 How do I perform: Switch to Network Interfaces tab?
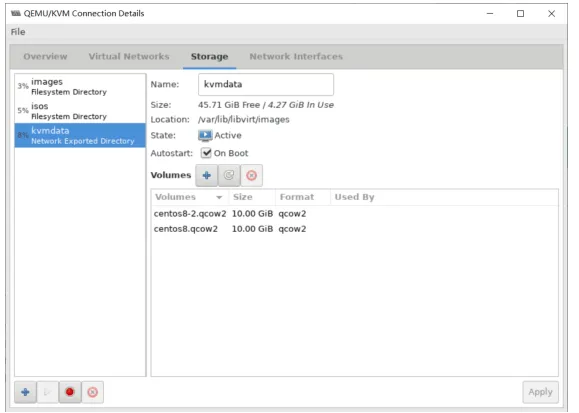[296, 57]
